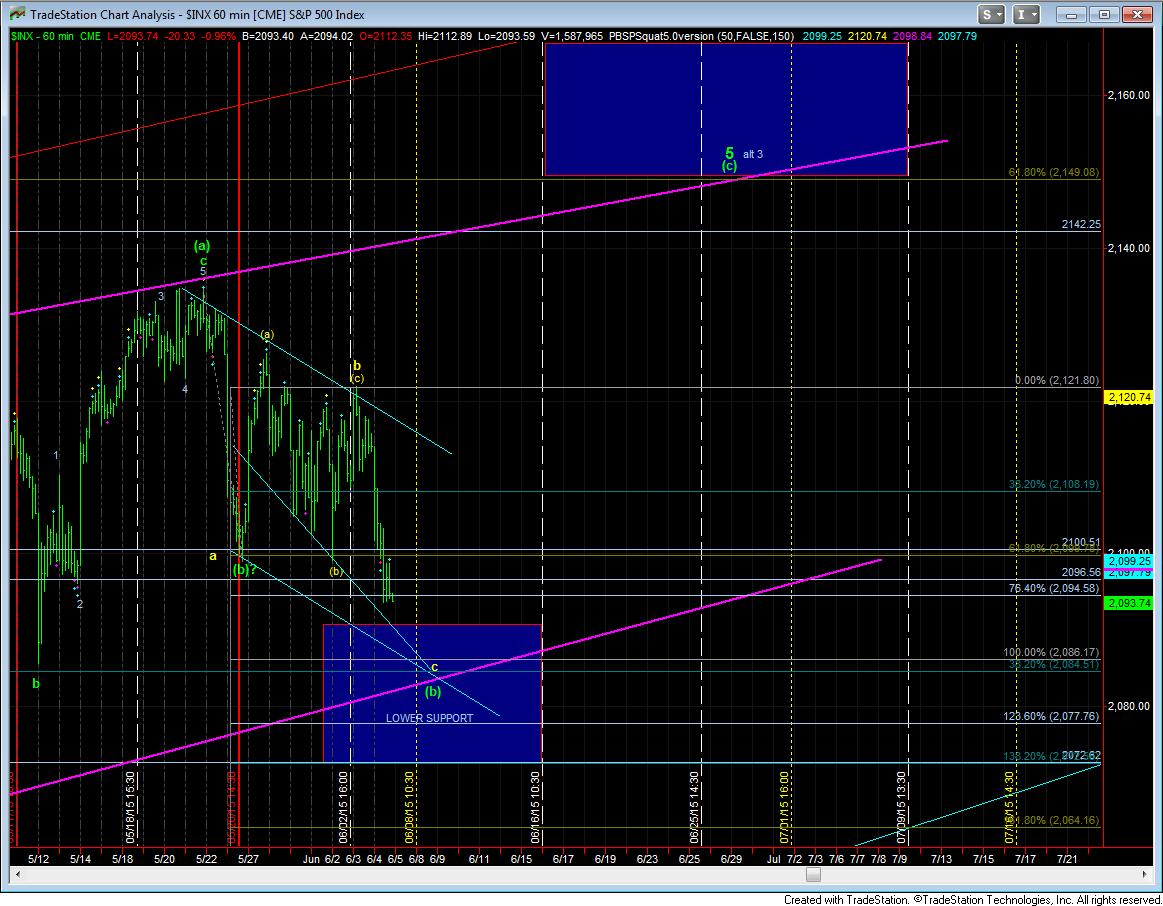This screenshot has height=906, width=1163.
Task: Click the 5/12 date on time axis
Action: click(39, 859)
